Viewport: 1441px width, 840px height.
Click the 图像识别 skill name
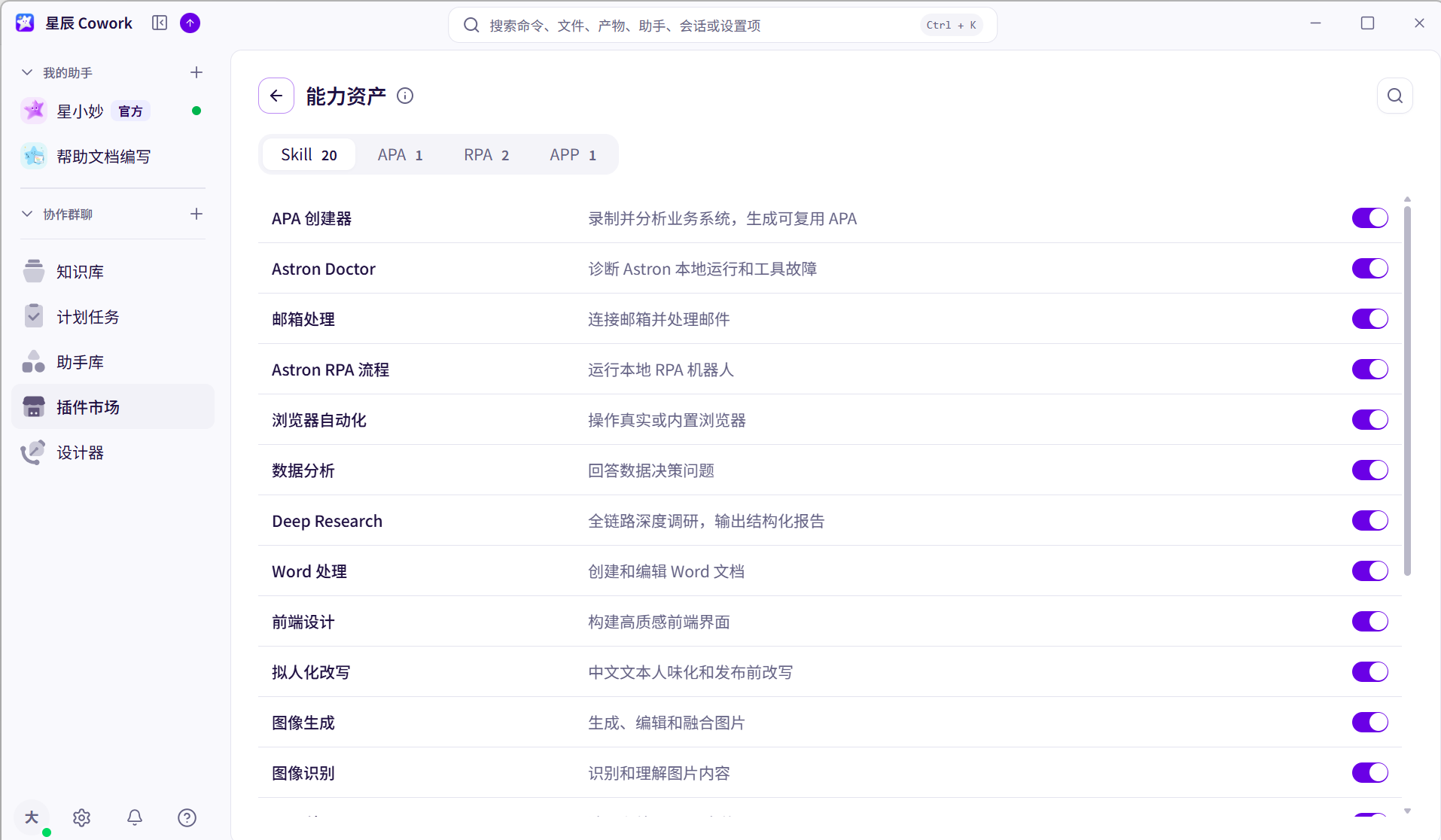303,773
